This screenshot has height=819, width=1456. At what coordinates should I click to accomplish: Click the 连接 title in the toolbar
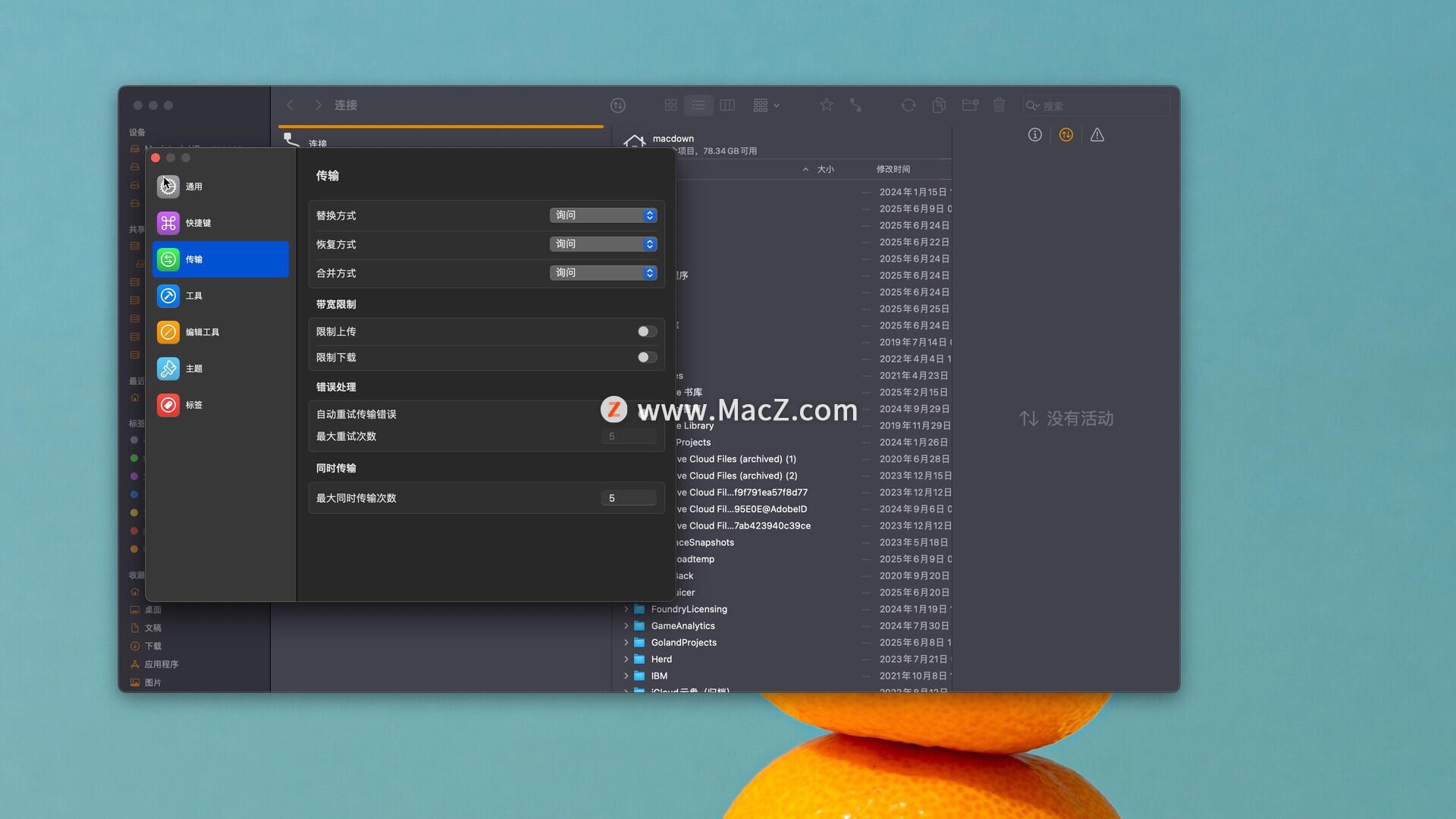tap(346, 105)
